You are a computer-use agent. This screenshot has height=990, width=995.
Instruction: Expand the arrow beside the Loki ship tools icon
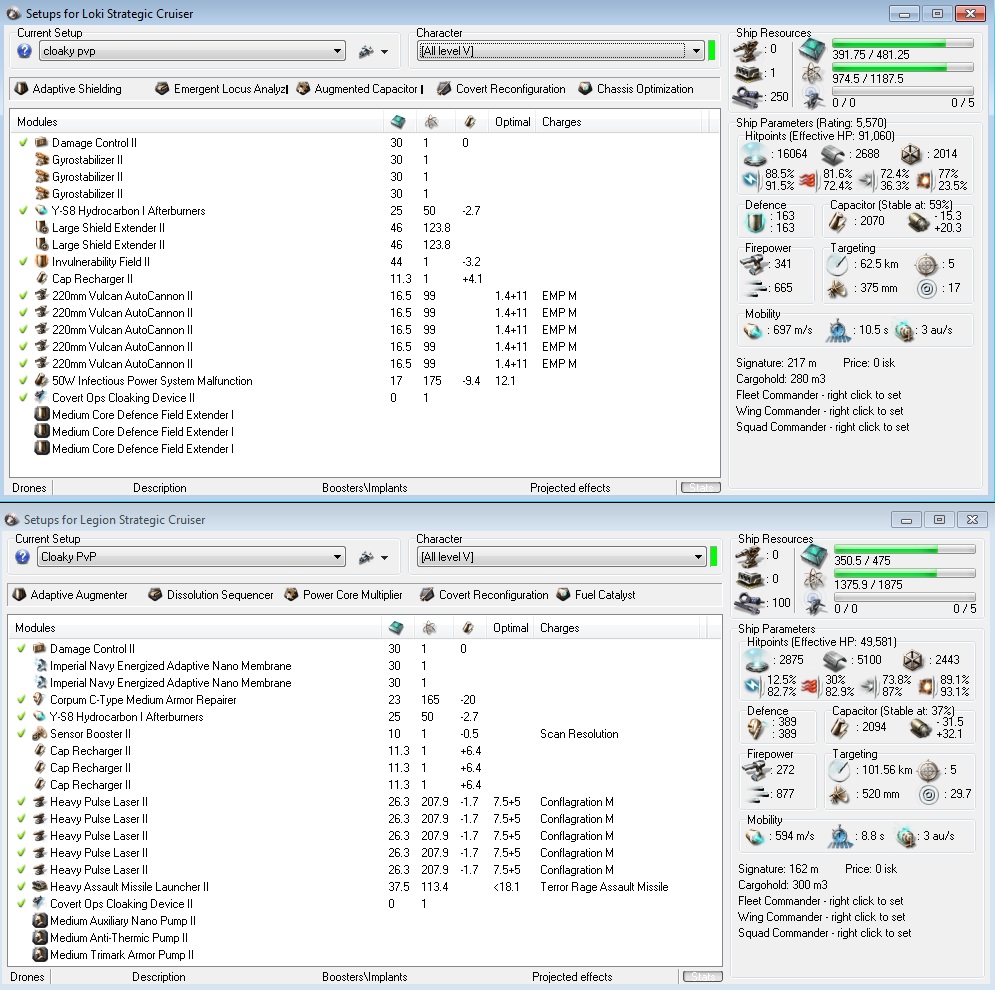tap(385, 52)
